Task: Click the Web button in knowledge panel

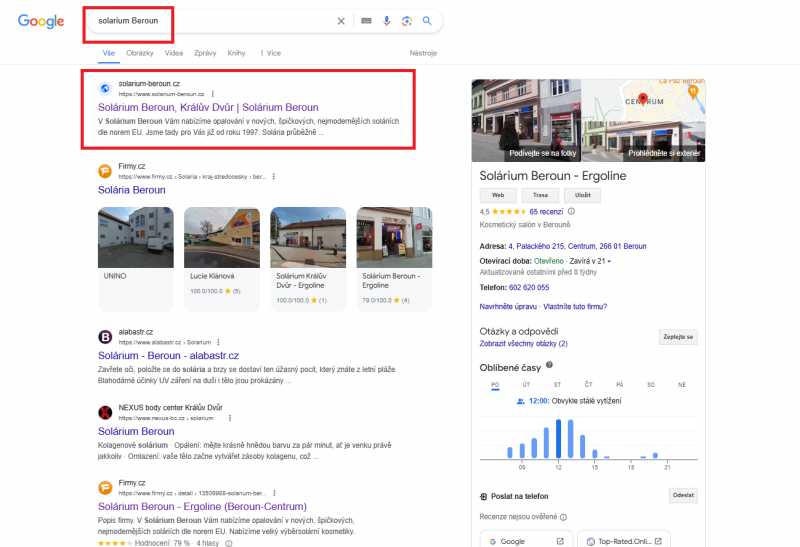Action: (498, 195)
